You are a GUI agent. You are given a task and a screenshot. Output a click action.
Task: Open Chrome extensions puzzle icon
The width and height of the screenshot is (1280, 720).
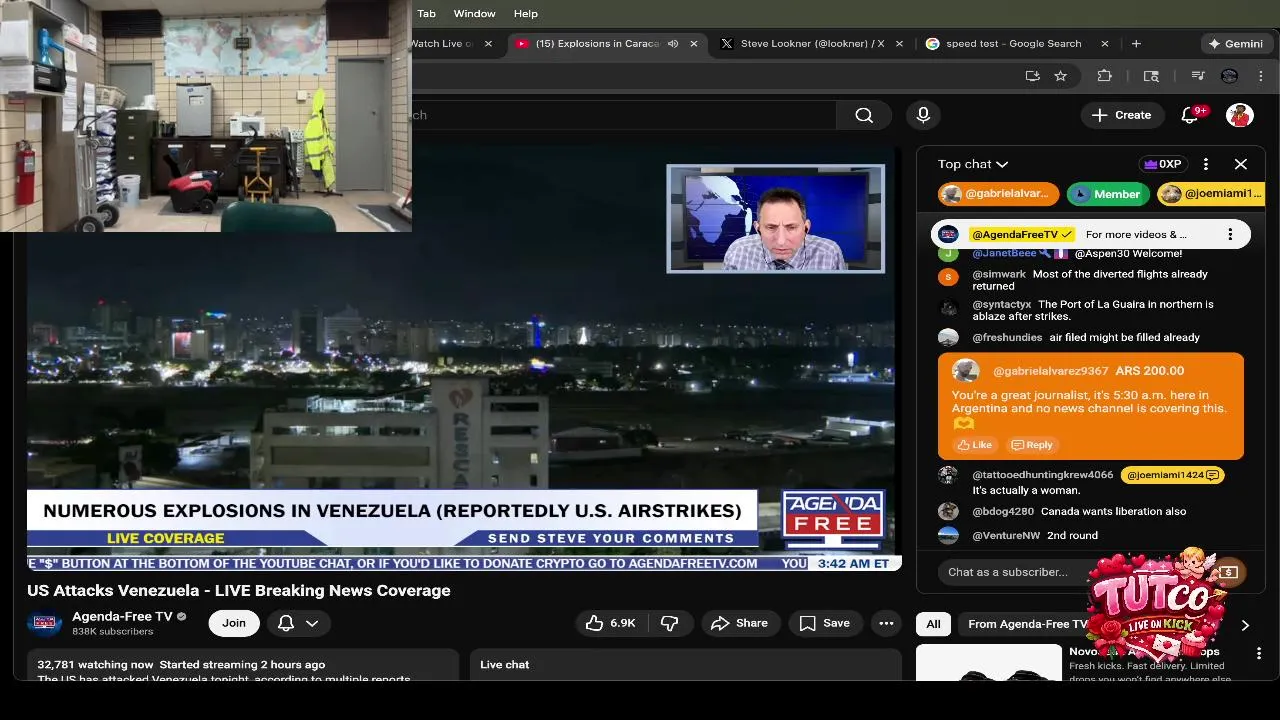coord(1105,76)
